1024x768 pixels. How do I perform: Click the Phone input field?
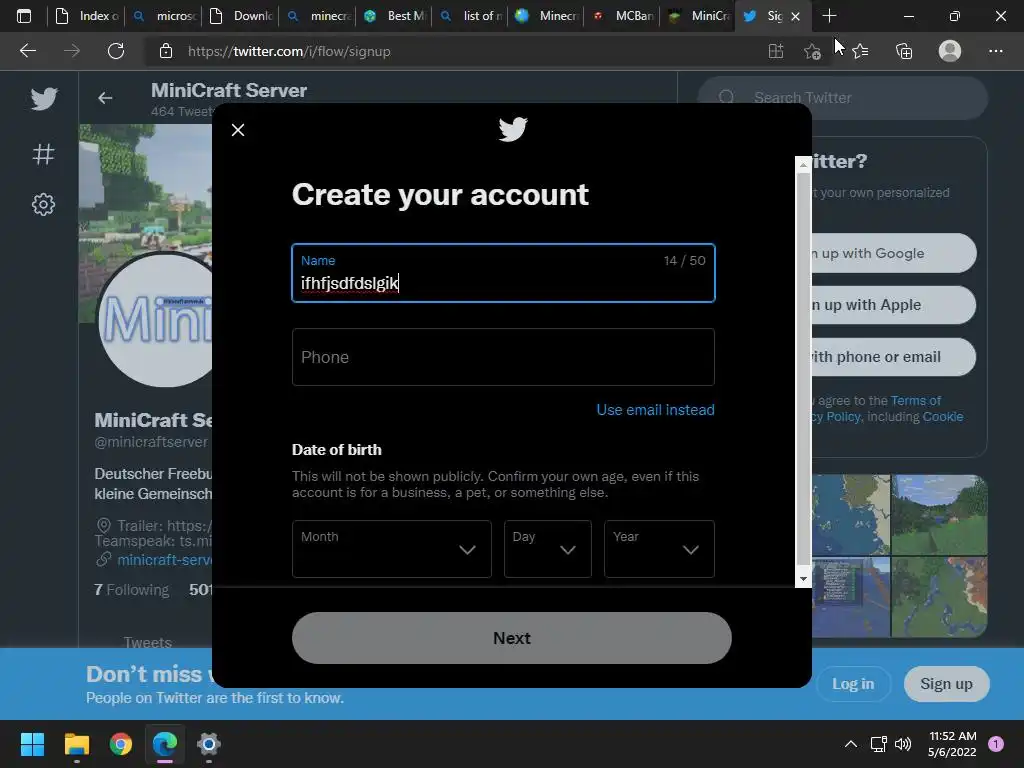[x=504, y=357]
